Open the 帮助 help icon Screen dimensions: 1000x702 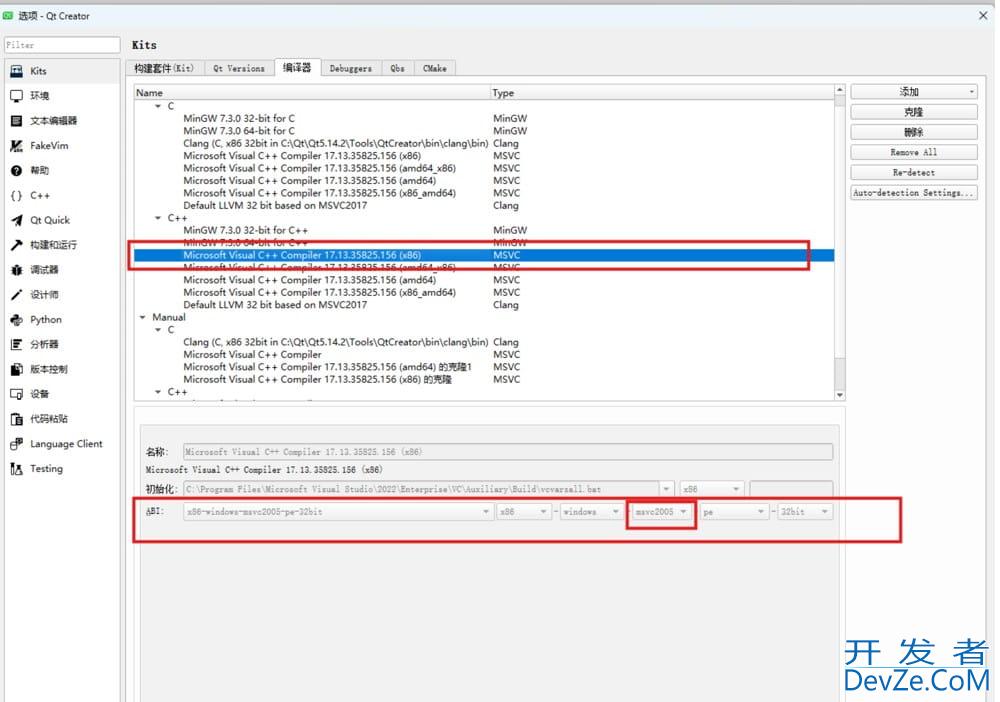(x=17, y=170)
